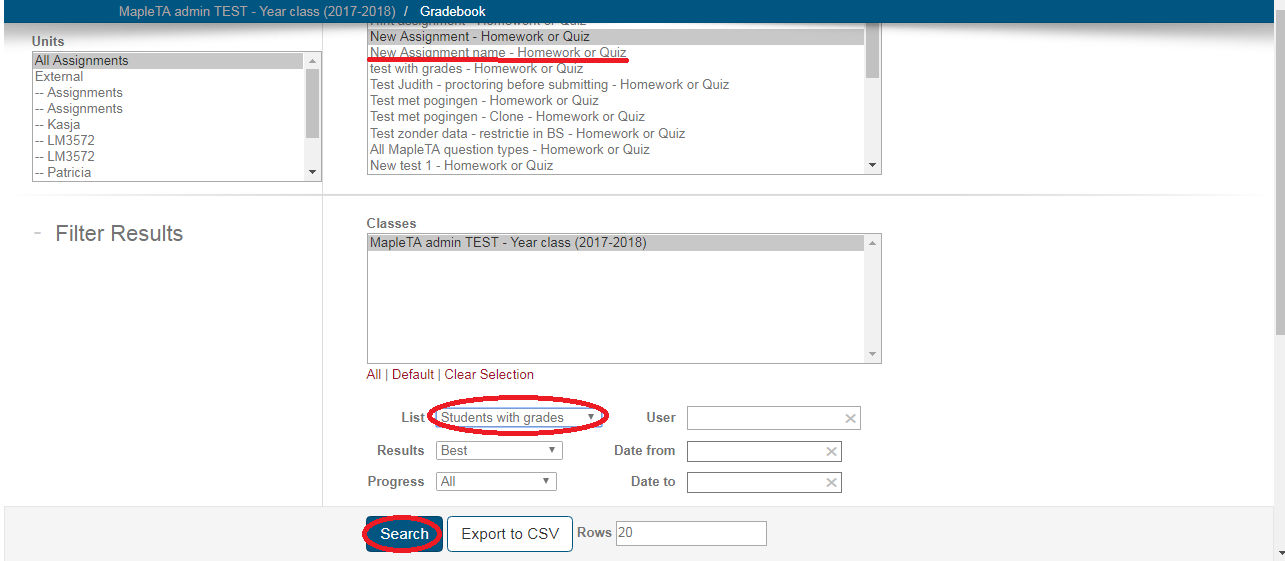This screenshot has height=561, width=1285.
Task: Select Kasja unit in Units list
Action: click(x=64, y=125)
